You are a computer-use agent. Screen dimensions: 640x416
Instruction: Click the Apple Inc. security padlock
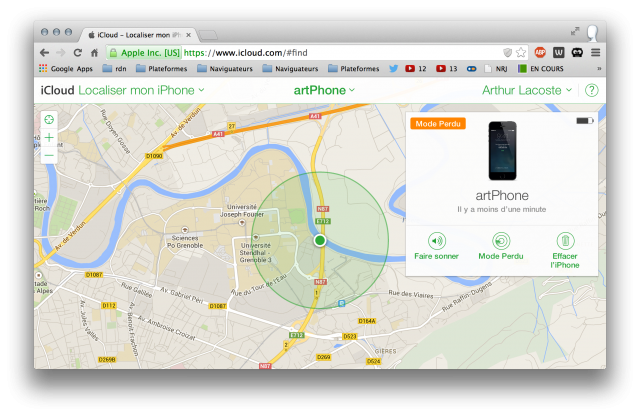113,53
